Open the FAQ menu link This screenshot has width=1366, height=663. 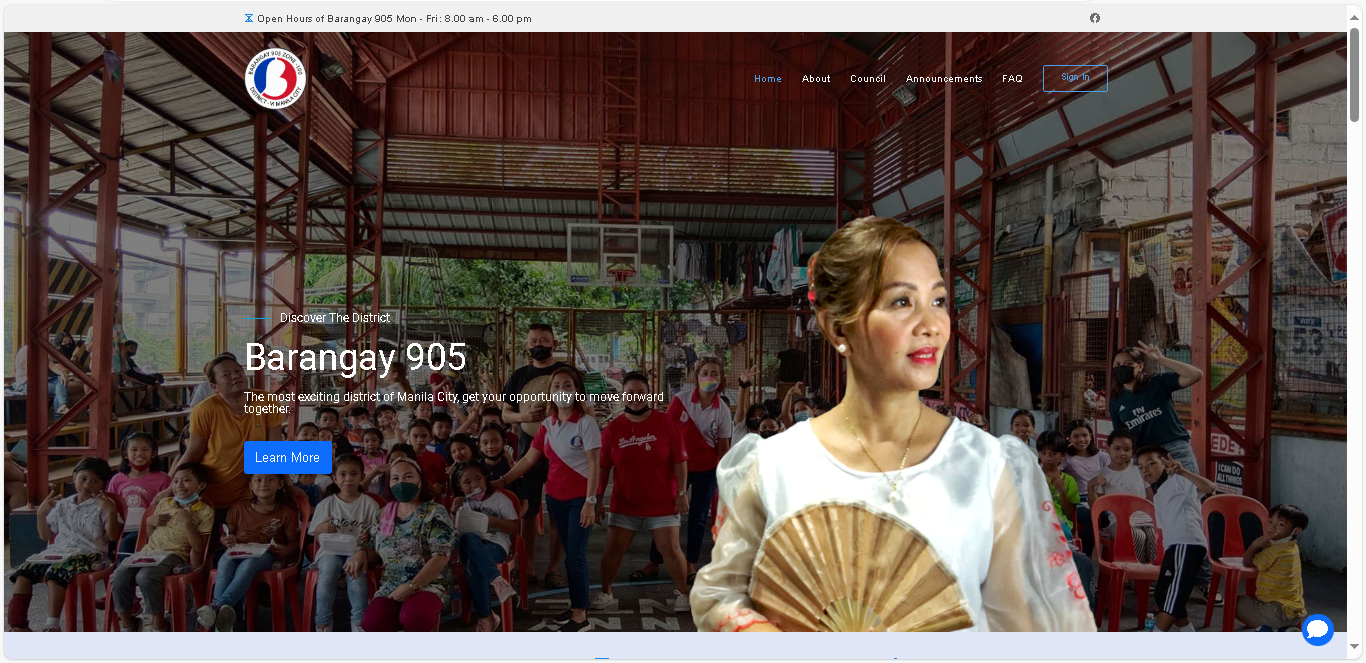point(1012,79)
